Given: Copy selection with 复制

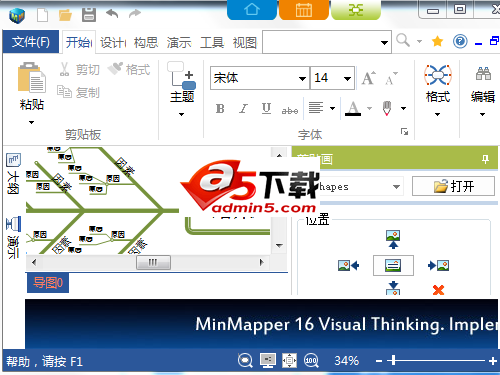Looking at the screenshot, I should [78, 92].
